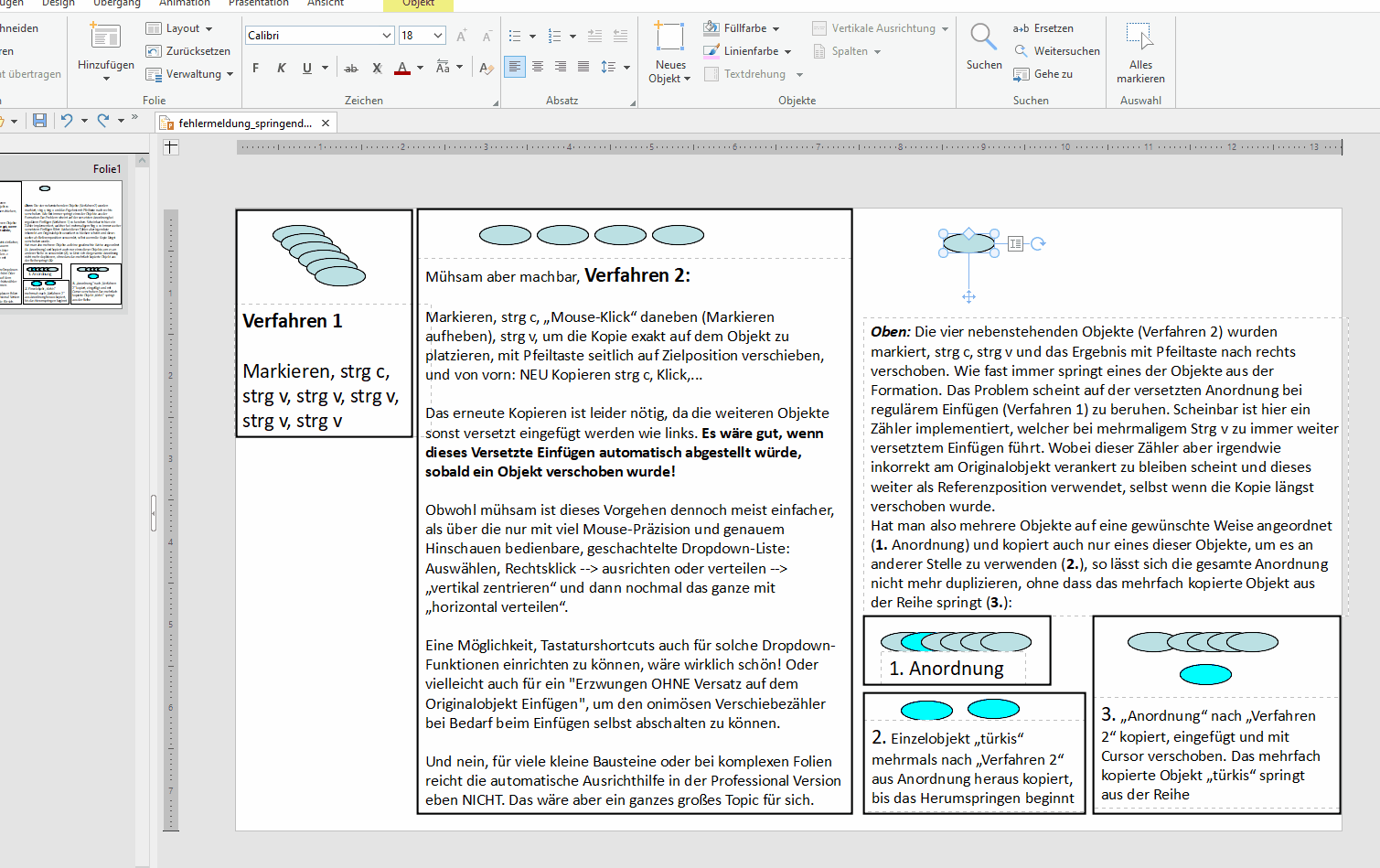Toggle italic formatting (K)
1380x868 pixels.
[281, 68]
